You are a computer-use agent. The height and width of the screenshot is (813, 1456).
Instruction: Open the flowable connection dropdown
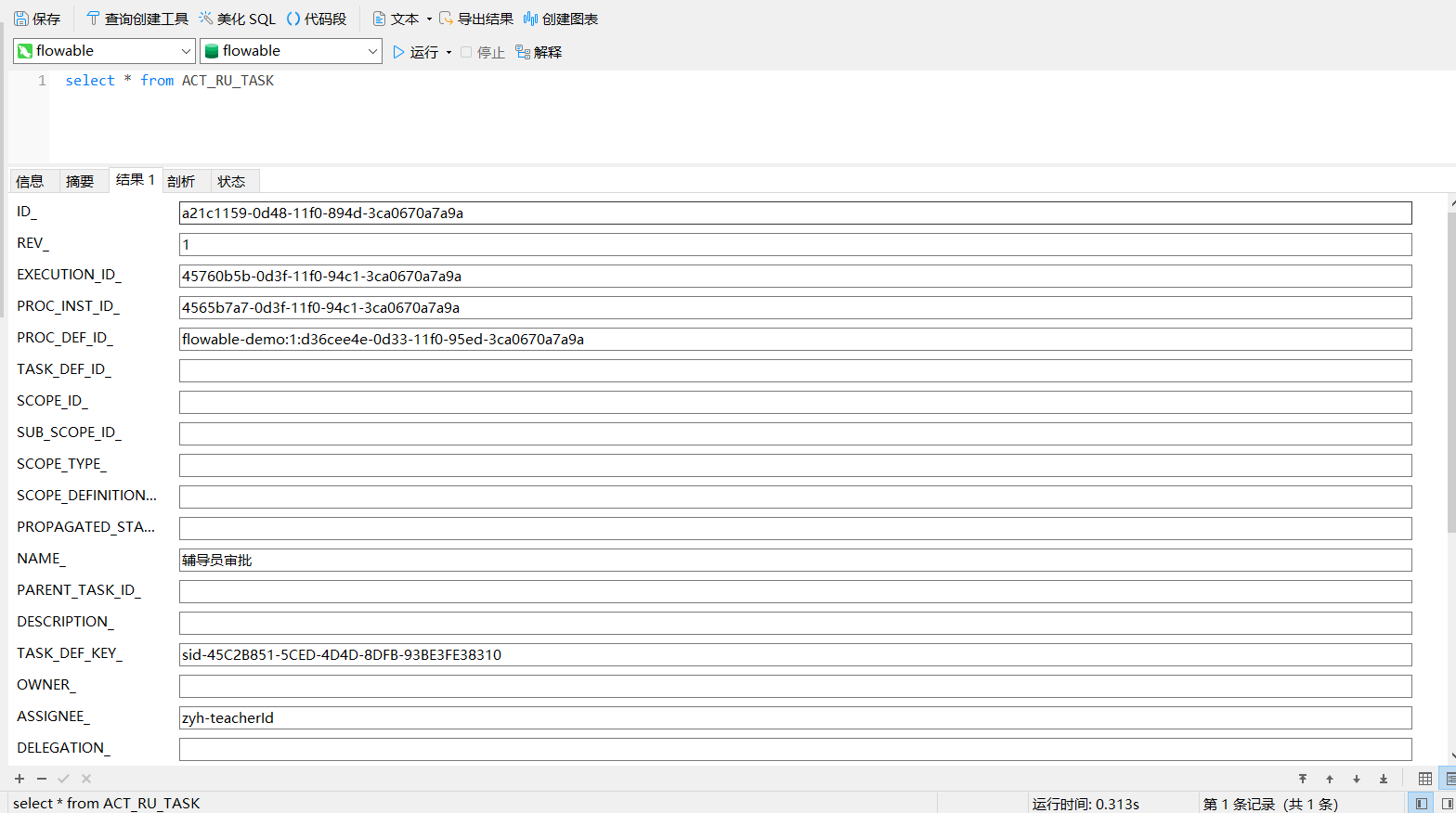pyautogui.click(x=185, y=51)
